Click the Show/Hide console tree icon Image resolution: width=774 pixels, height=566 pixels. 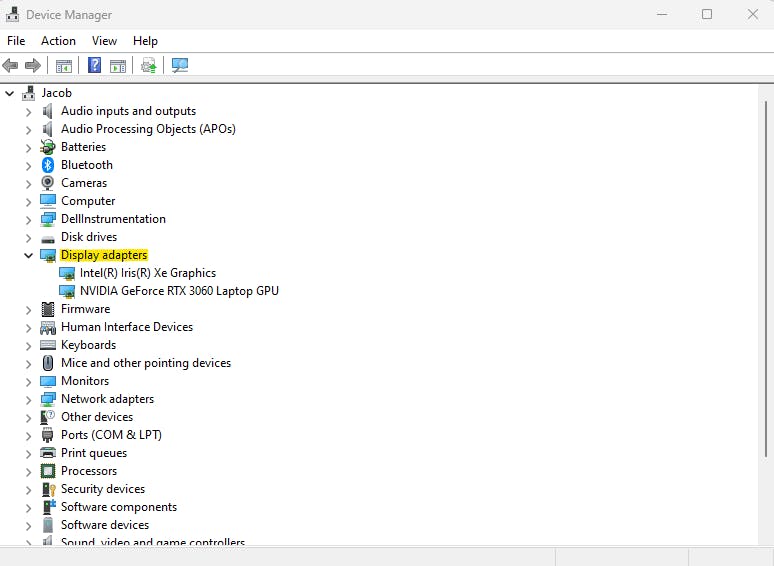point(64,65)
